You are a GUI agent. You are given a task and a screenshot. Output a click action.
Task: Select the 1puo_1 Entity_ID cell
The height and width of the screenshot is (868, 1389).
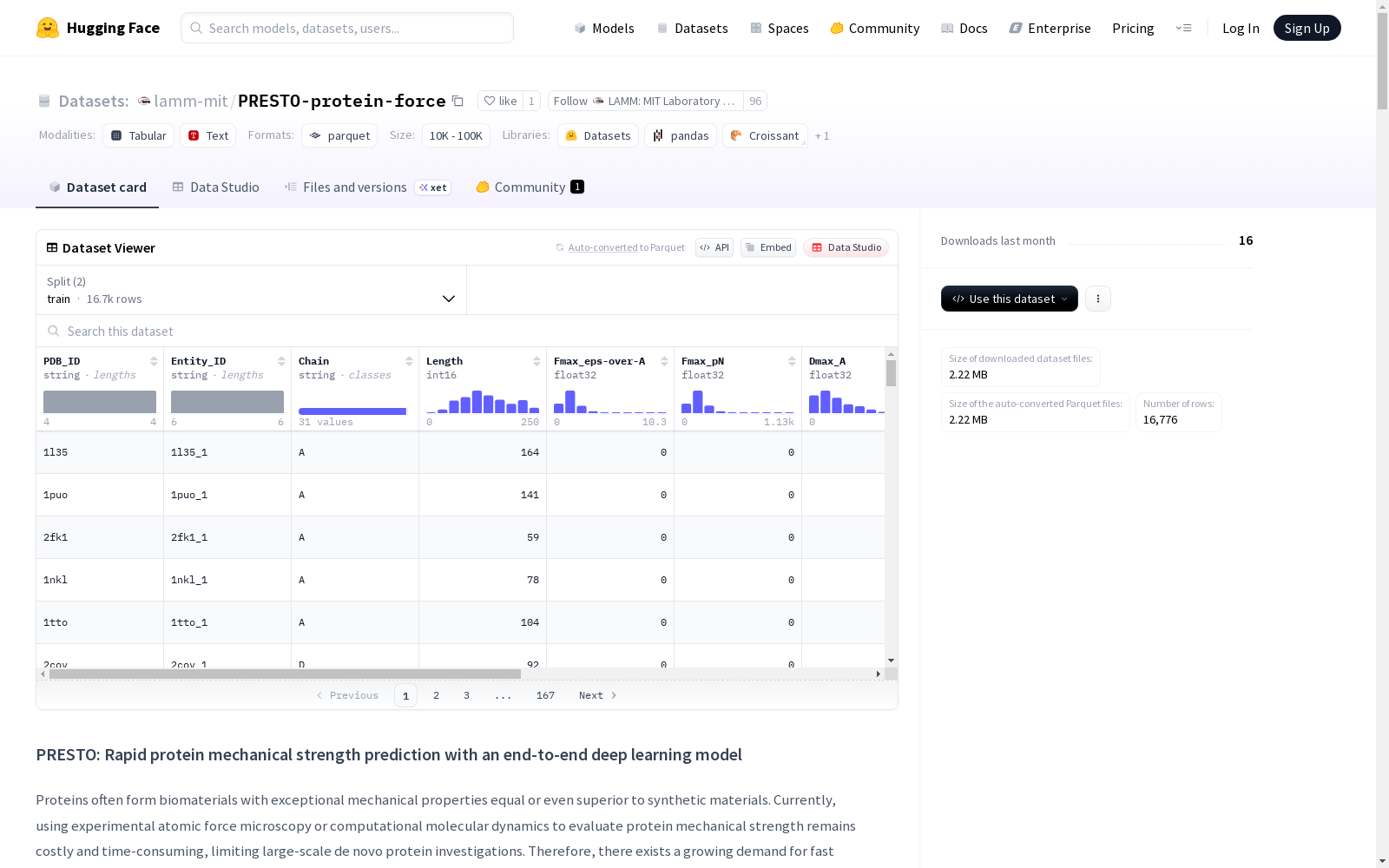[227, 495]
